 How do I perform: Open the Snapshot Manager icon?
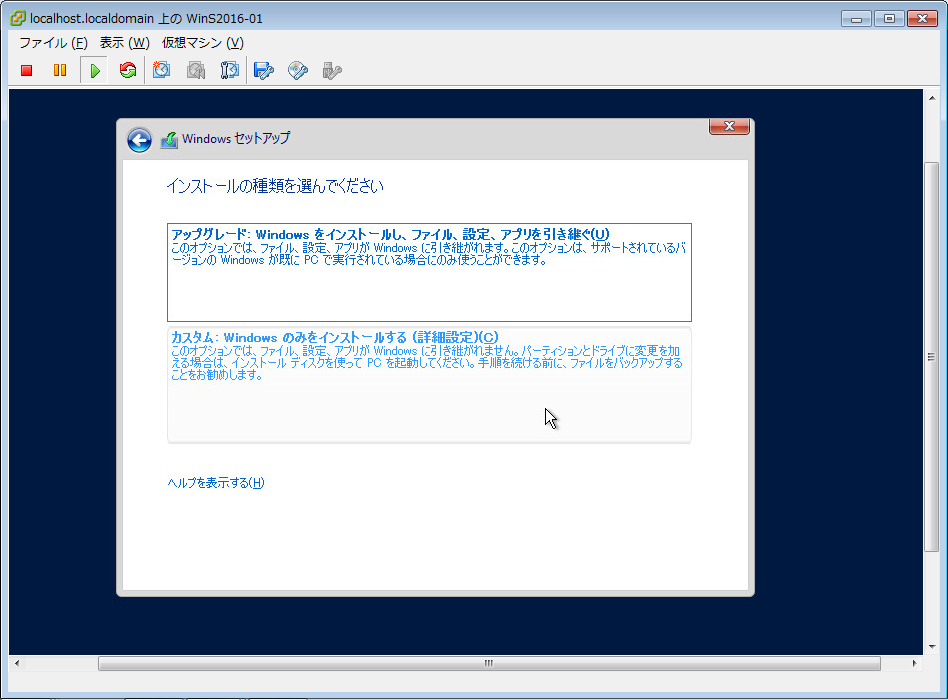pos(229,70)
